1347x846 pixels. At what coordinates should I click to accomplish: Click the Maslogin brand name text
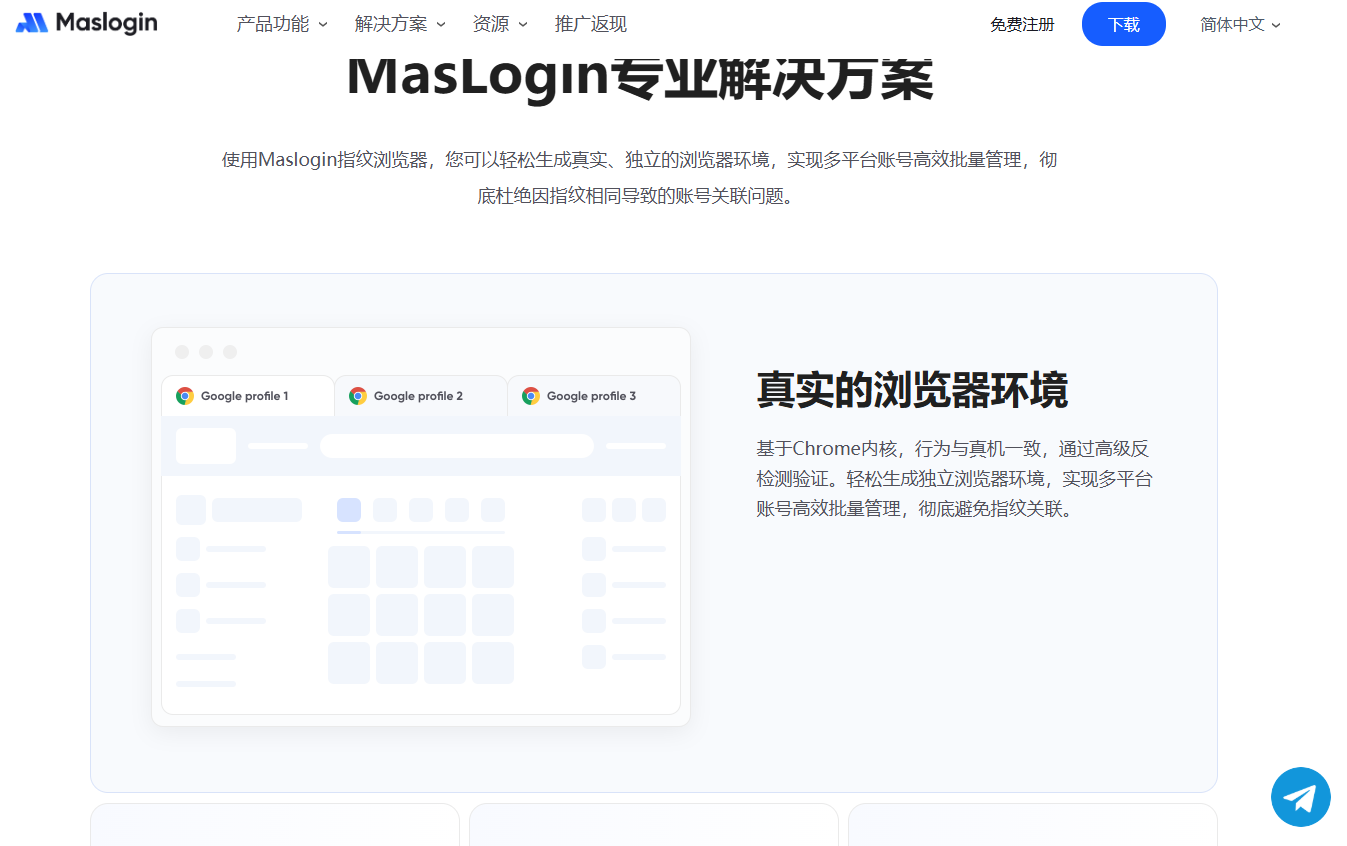pos(106,23)
